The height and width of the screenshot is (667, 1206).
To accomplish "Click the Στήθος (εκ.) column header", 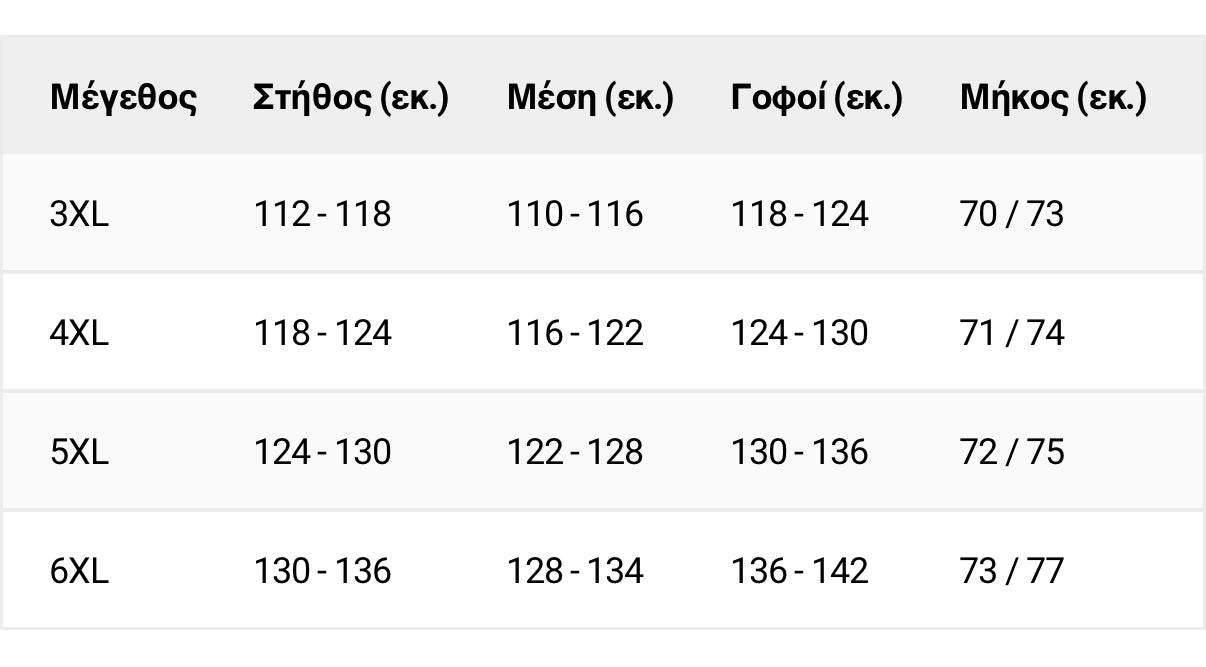I will 351,98.
